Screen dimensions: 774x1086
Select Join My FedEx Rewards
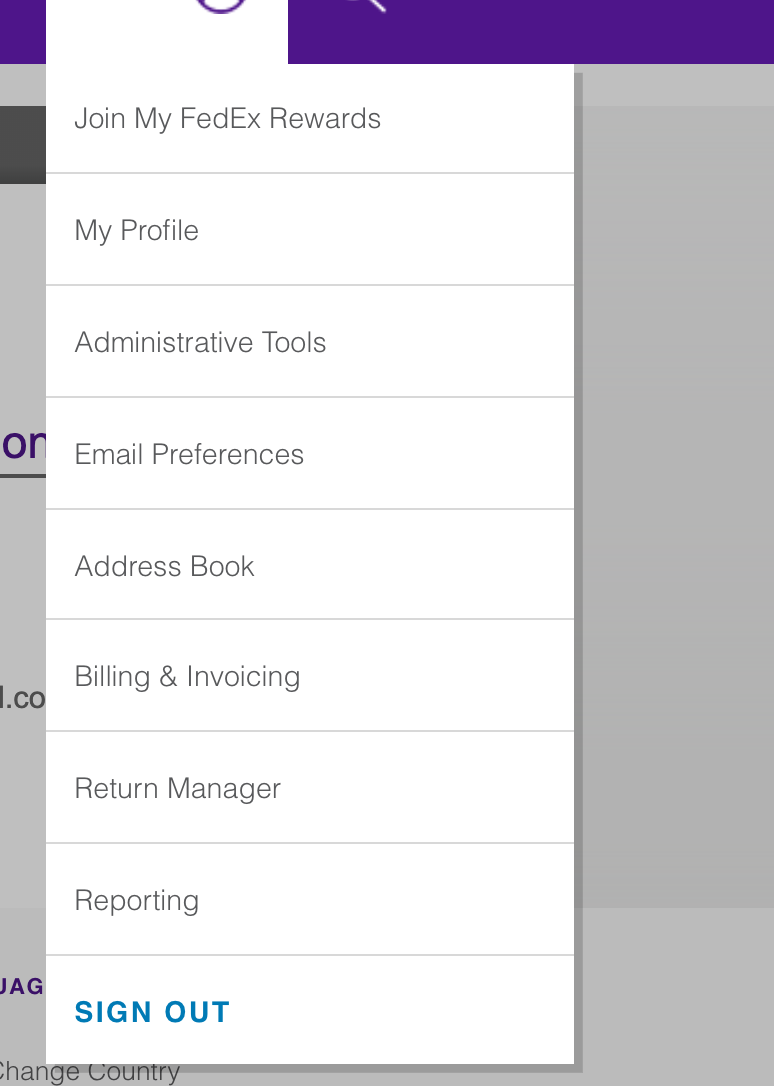[227, 118]
